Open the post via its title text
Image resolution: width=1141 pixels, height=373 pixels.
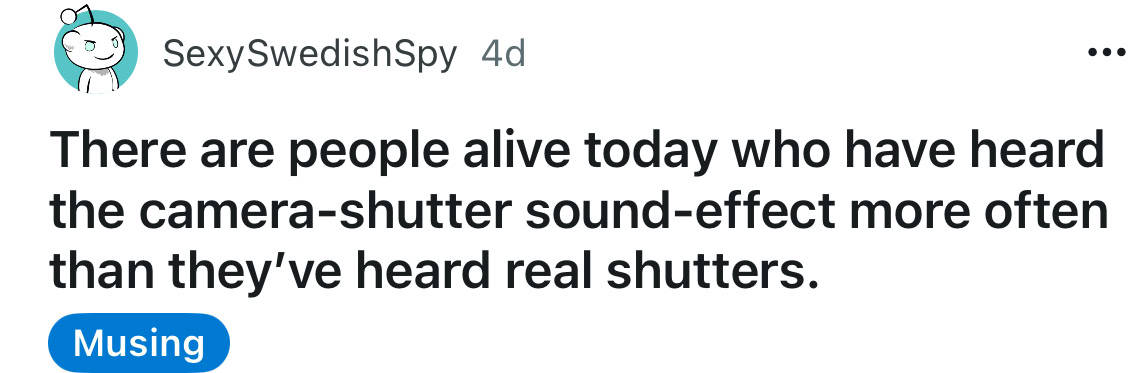tap(578, 212)
